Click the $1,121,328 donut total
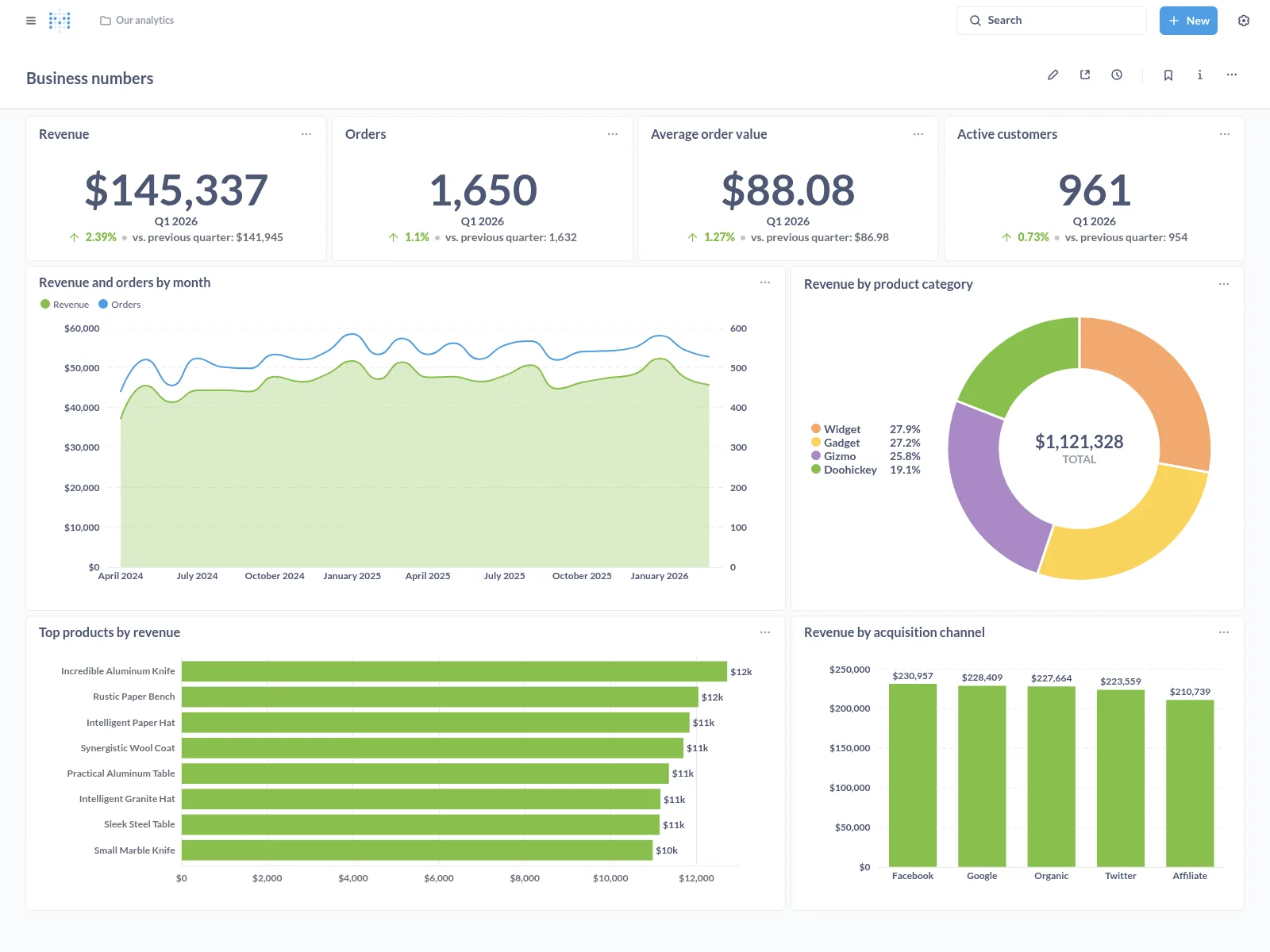1270x952 pixels. [x=1079, y=442]
